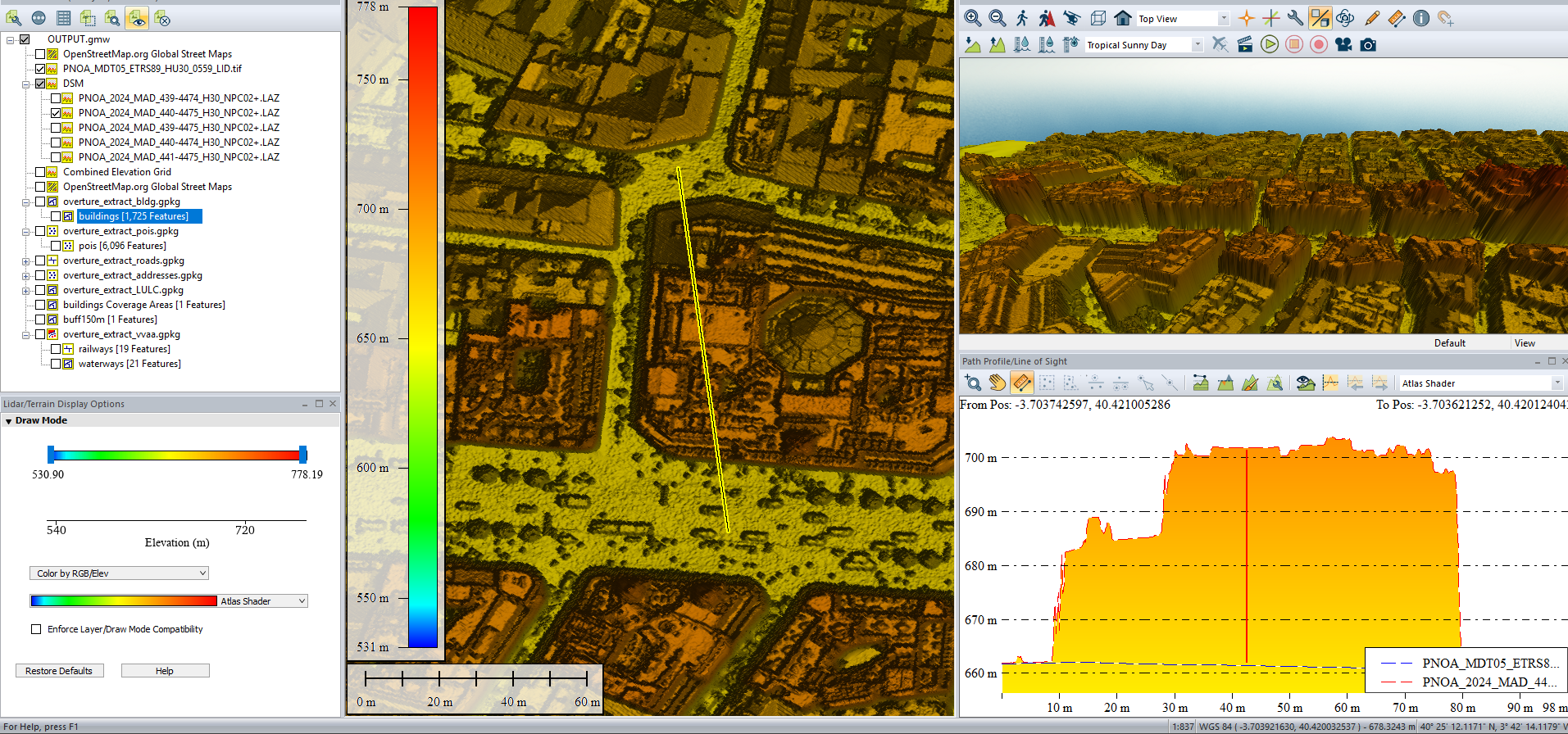Select the pan hand tool in Path Profile
Viewport: 1568px width, 734px height.
pos(997,383)
